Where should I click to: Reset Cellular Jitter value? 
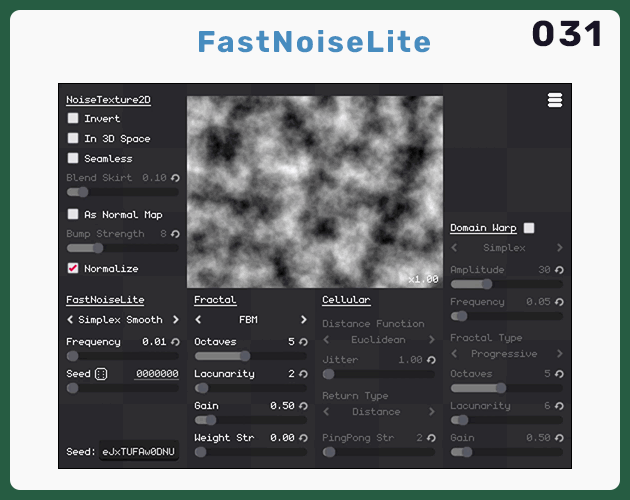tap(431, 360)
